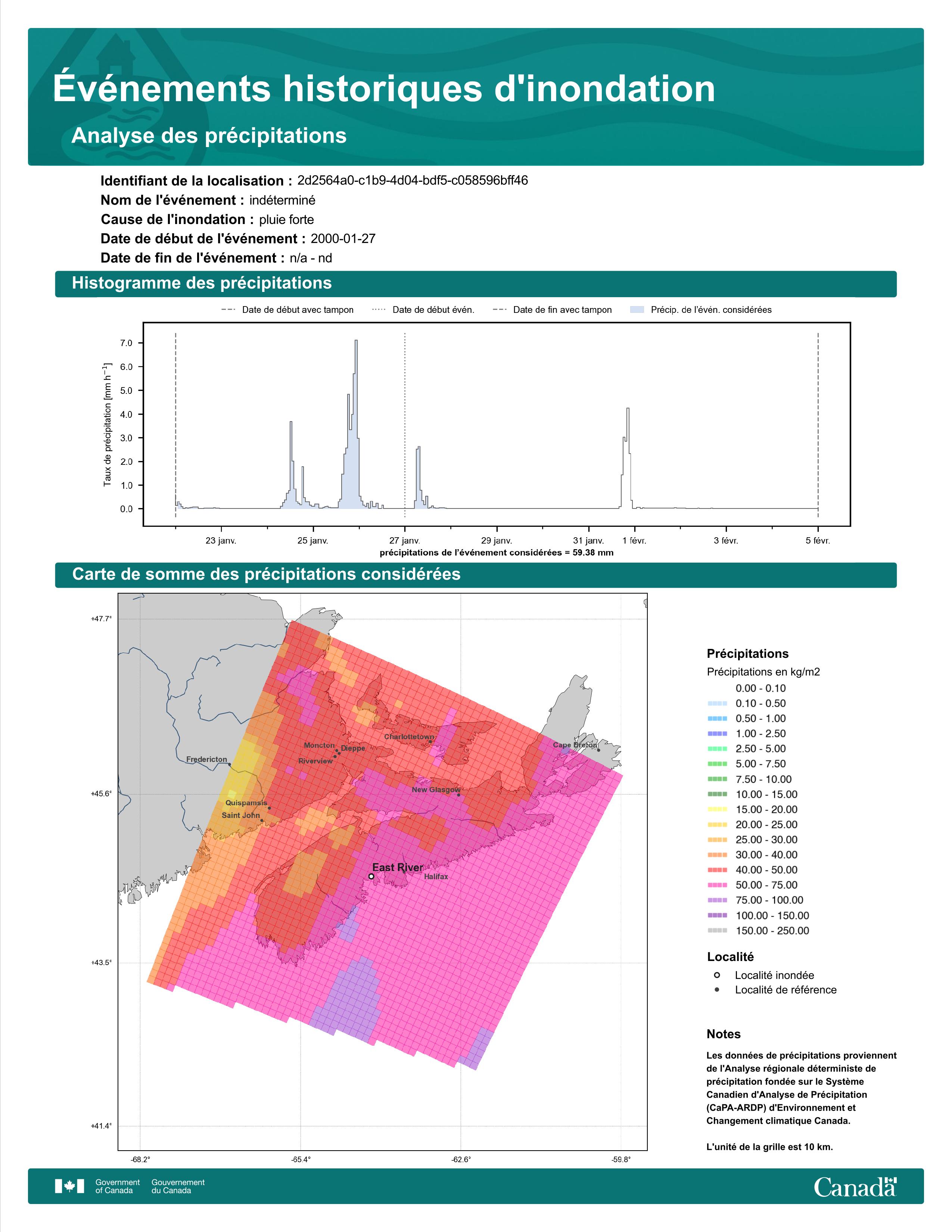Viewport: 952px width, 1232px height.
Task: Click the location identifier 2d2564a0-c1b9-4d04-bdf5-c058596bff46
Action: 412,181
